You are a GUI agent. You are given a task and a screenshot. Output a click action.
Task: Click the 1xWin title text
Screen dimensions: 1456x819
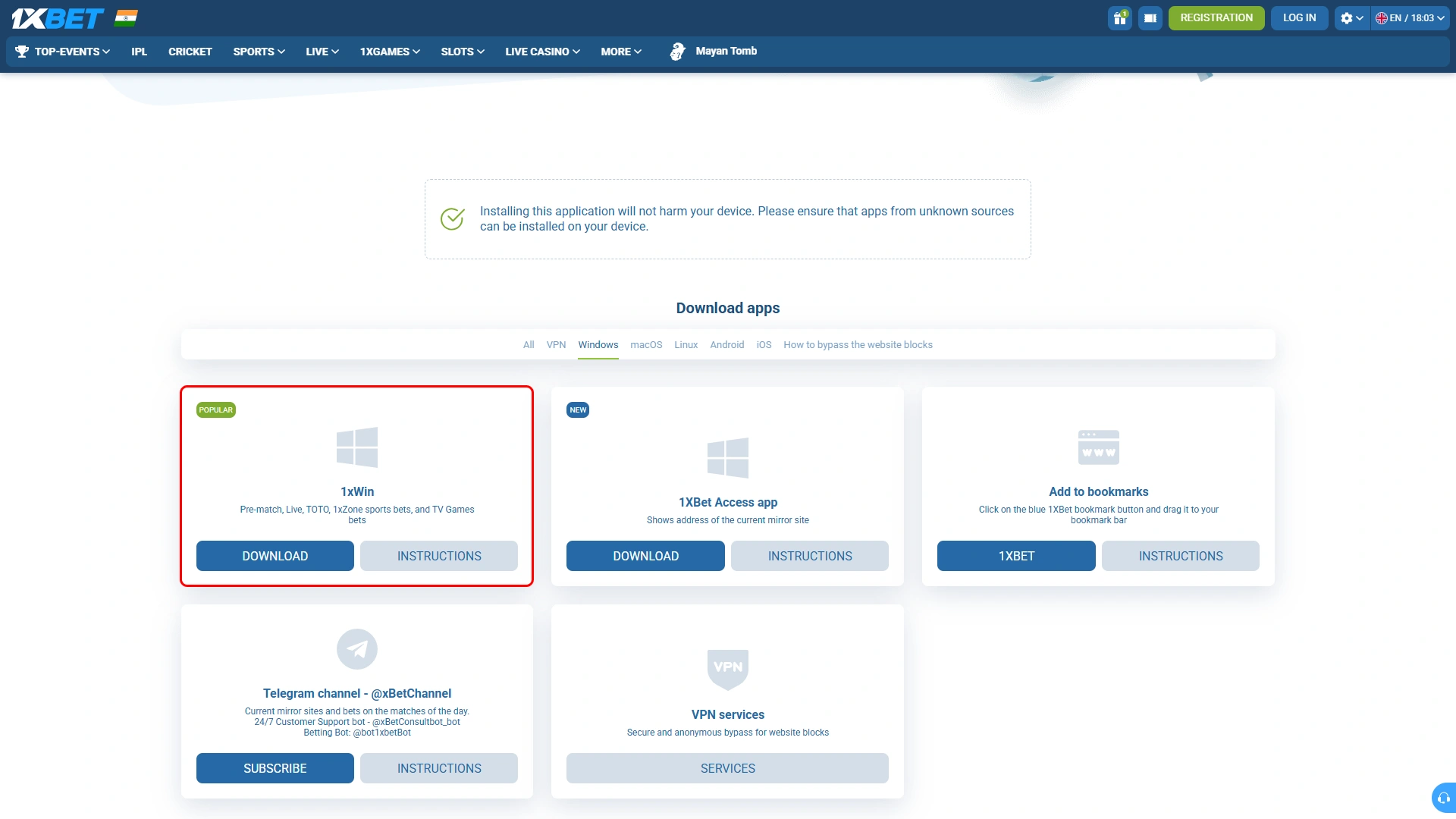357,492
